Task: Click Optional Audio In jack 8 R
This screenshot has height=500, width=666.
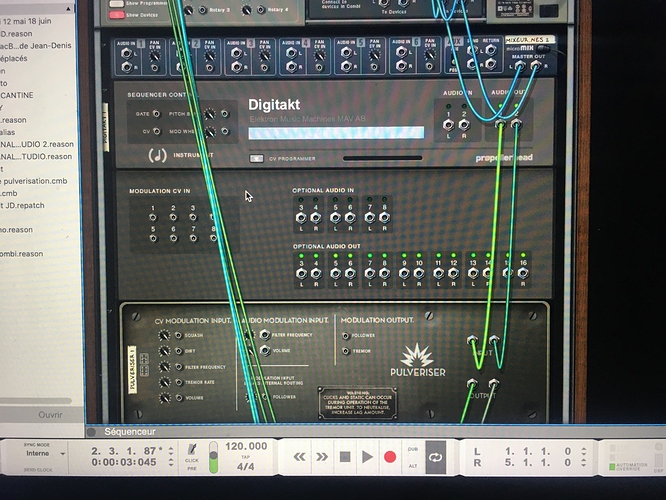Action: 384,218
